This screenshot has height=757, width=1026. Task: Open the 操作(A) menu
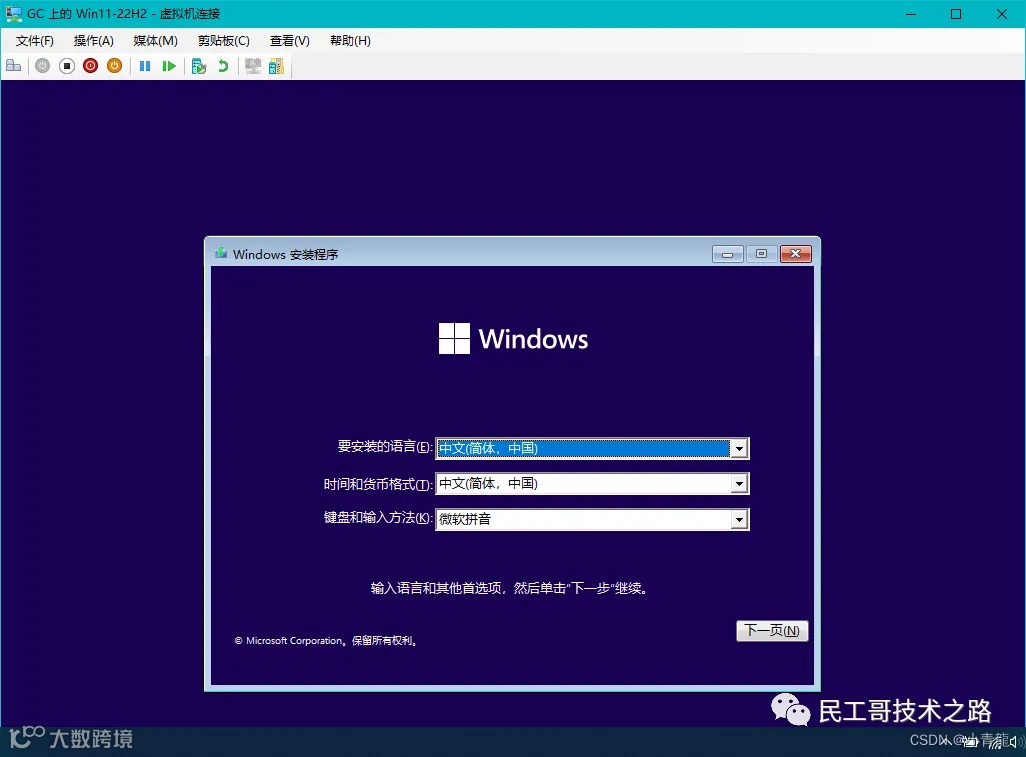(x=94, y=41)
